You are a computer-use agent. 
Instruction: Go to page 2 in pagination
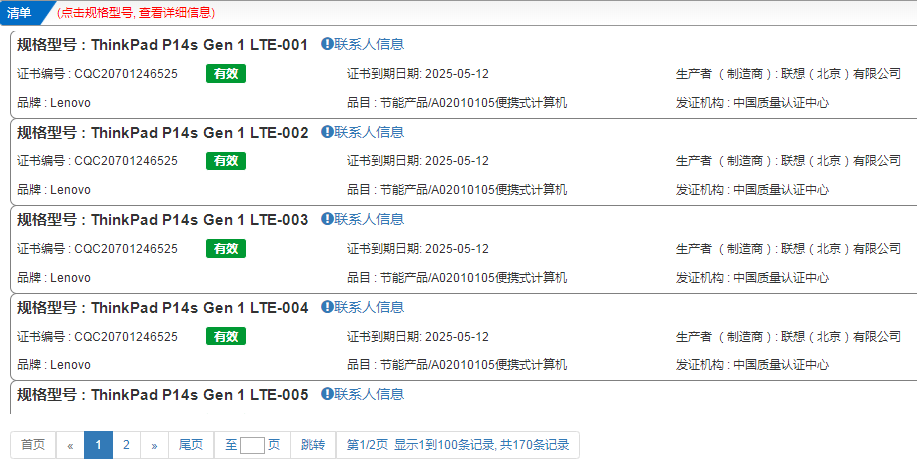pos(126,445)
